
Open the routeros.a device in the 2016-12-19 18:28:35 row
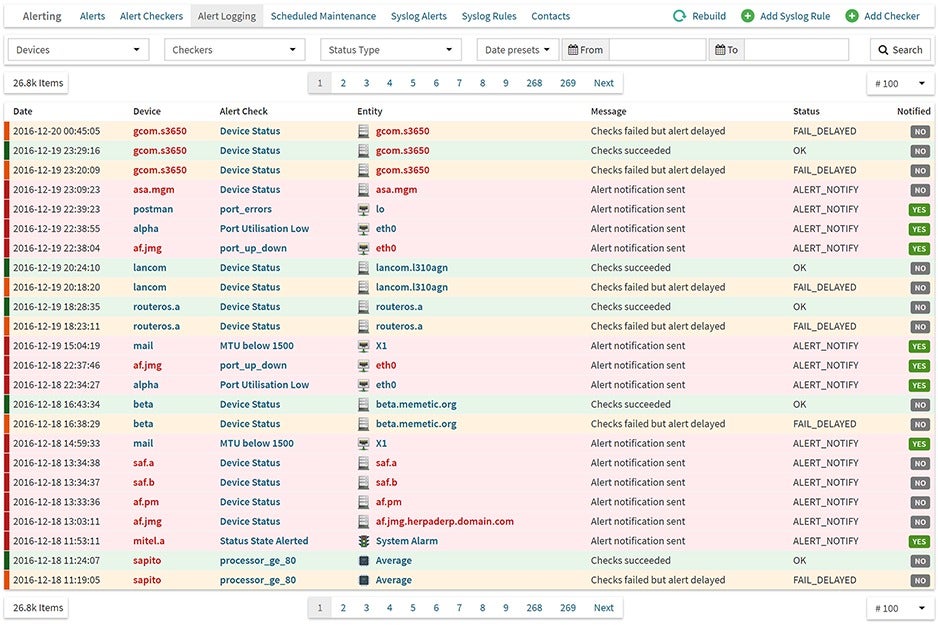coord(156,307)
